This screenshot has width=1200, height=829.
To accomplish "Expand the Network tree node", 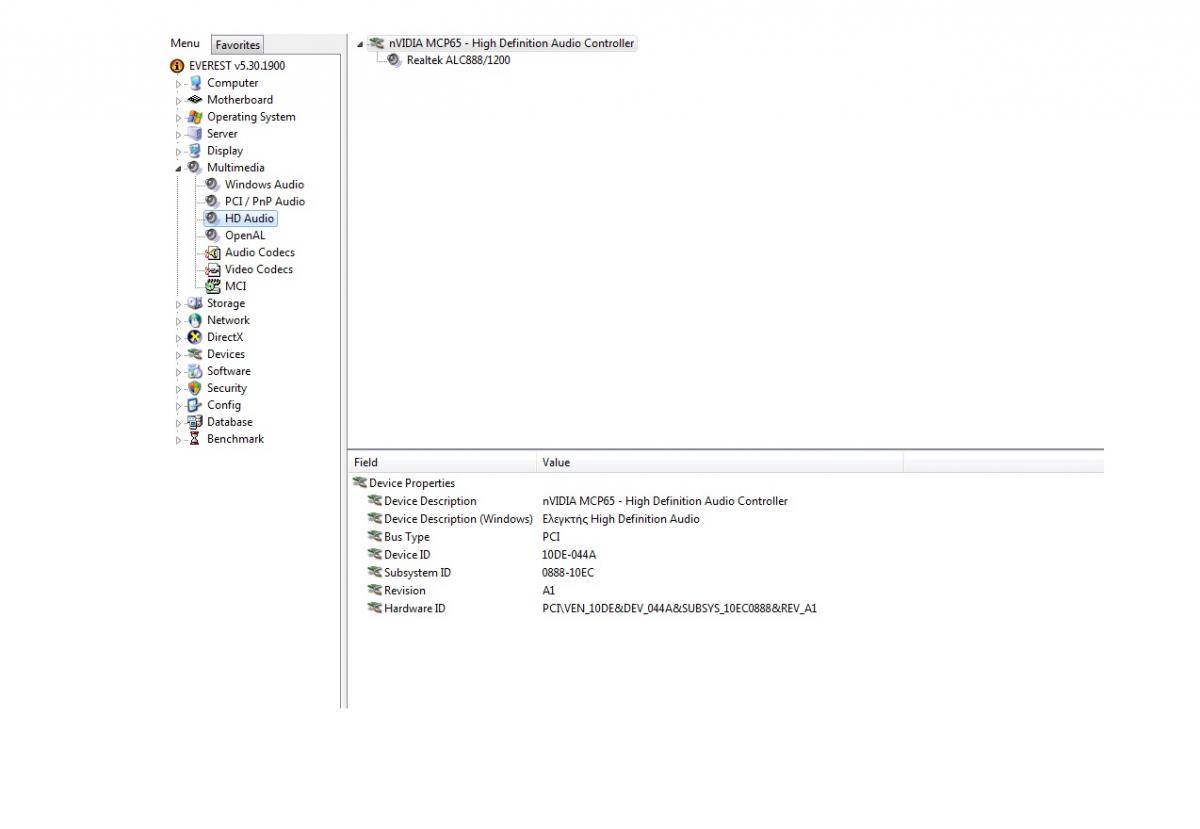I will coord(180,321).
